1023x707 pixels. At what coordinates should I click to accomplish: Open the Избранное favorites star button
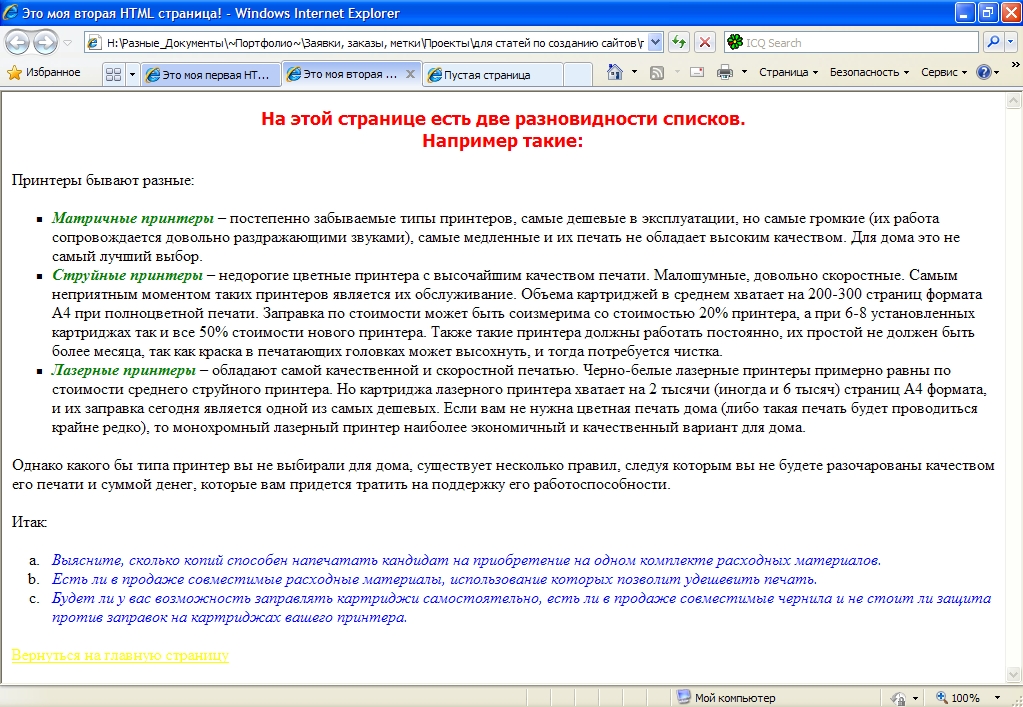(44, 72)
